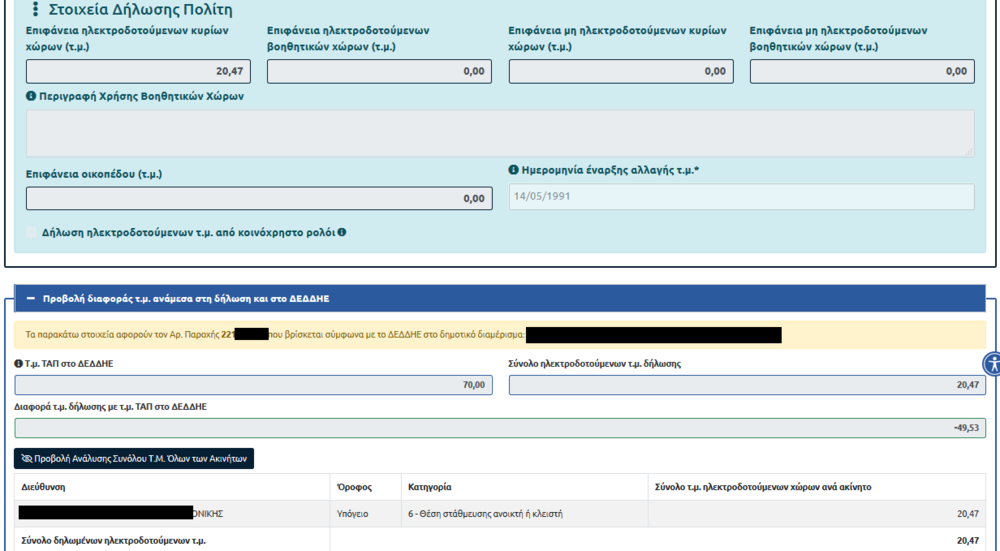Click the Επιφάνεια μη ηλεκτροδοτούμενων κυρίων χώρων field
Viewport: 1000px width, 551px height.
click(621, 72)
